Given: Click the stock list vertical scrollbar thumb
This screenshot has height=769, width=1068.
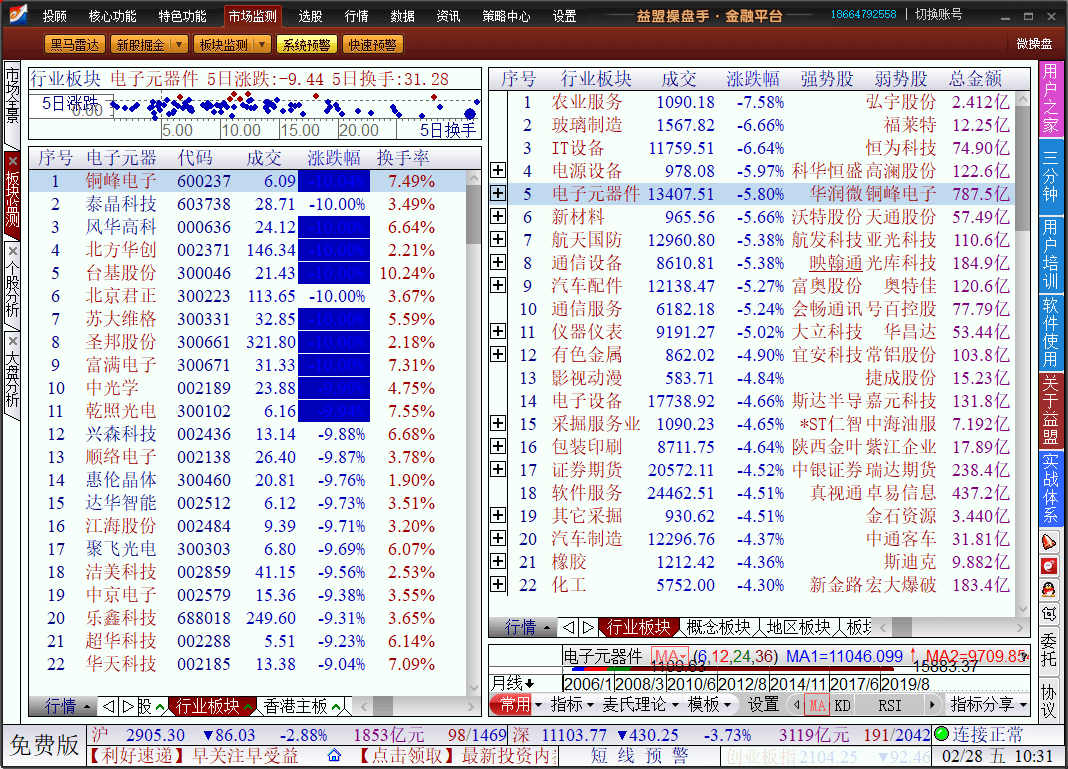Looking at the screenshot, I should (x=474, y=215).
